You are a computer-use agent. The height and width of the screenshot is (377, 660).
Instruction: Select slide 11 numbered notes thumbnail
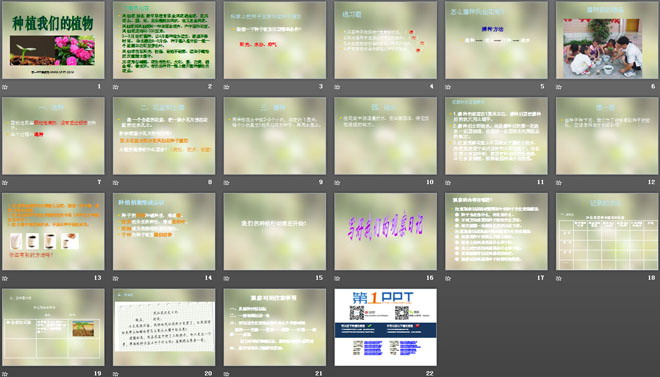coord(496,136)
